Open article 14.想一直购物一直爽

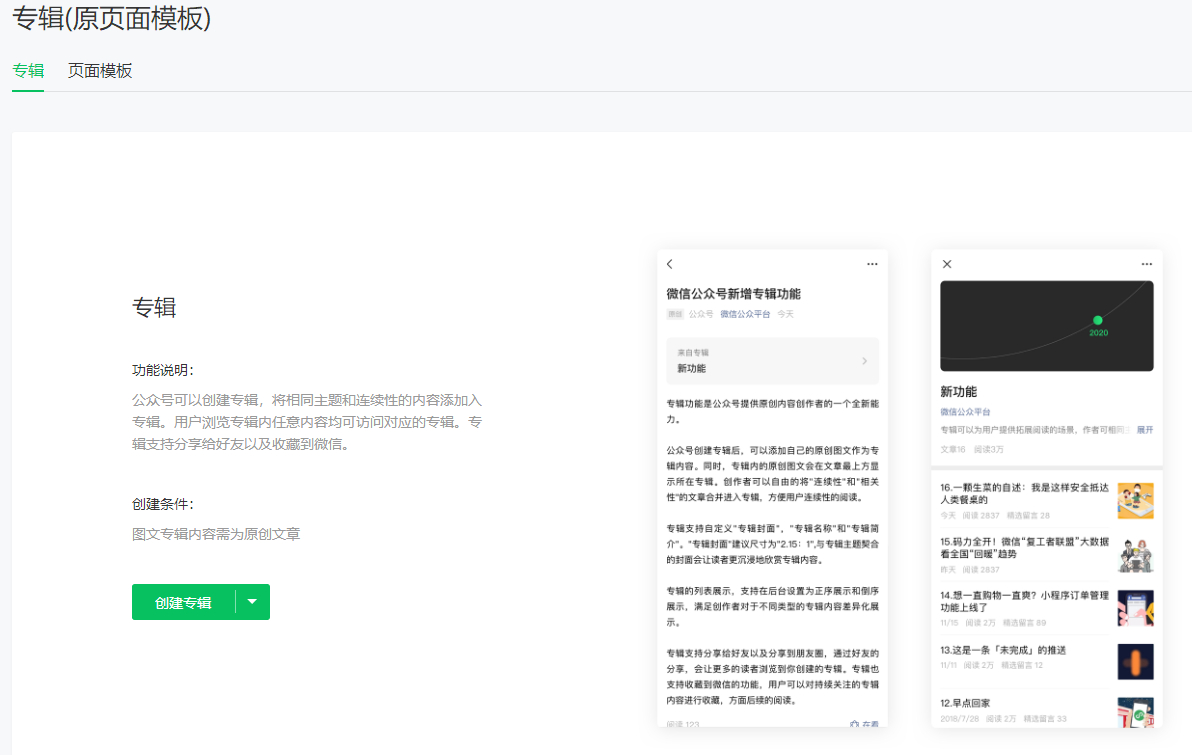click(x=1024, y=601)
